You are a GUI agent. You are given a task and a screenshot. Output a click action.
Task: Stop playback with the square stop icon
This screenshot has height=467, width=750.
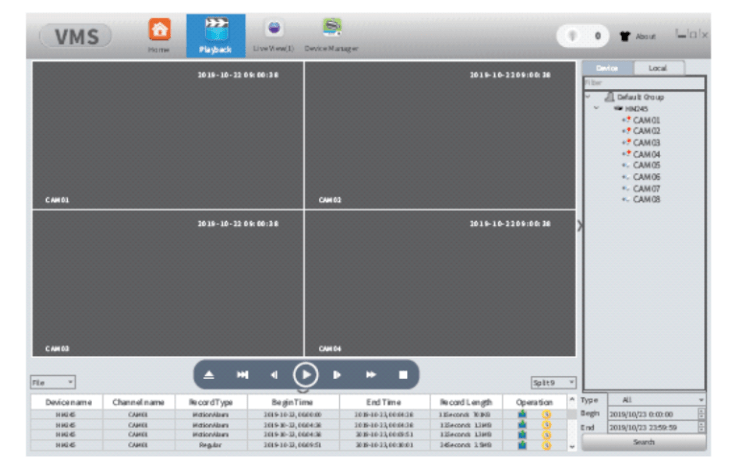[403, 375]
